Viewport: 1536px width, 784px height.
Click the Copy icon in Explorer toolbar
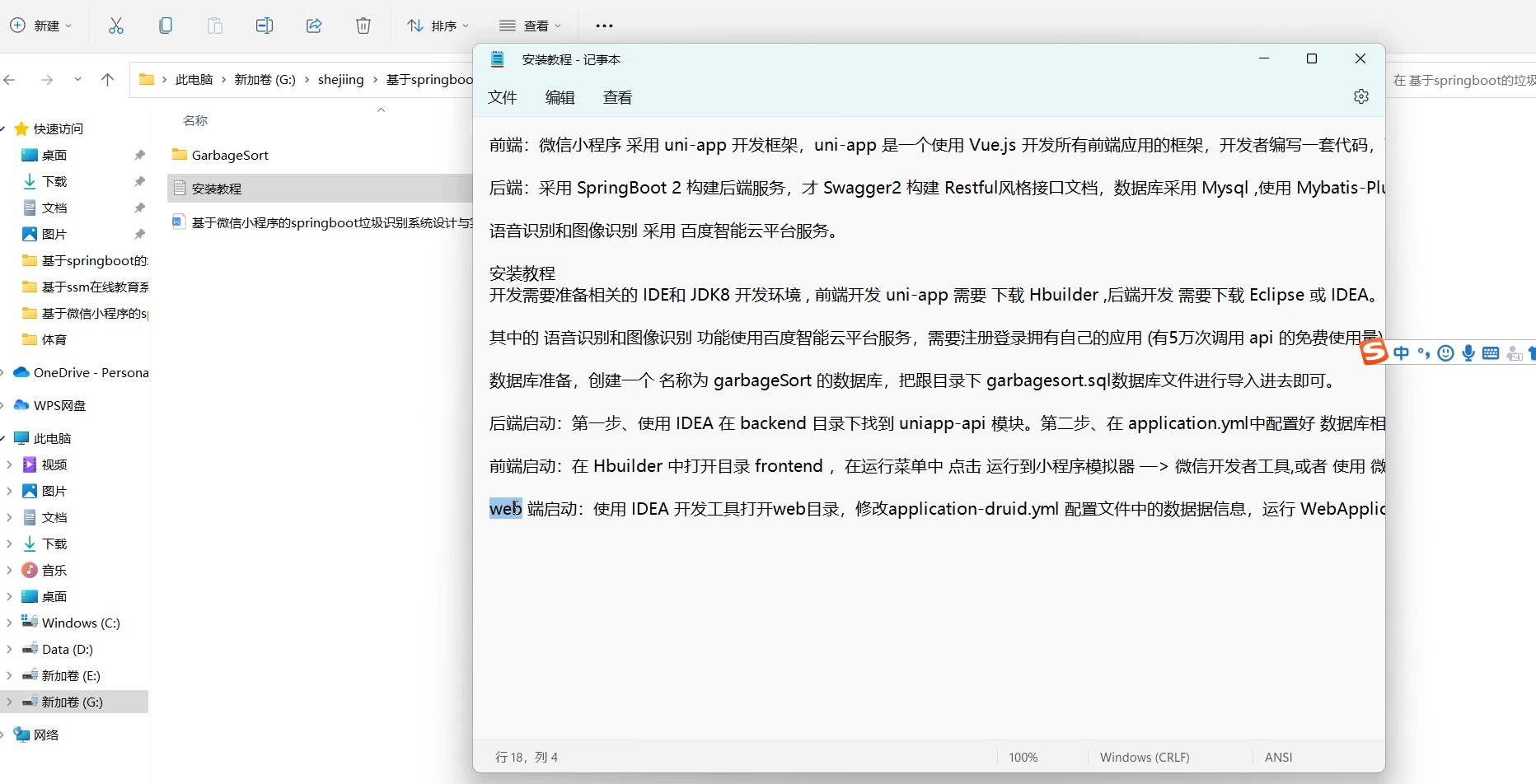pos(166,26)
